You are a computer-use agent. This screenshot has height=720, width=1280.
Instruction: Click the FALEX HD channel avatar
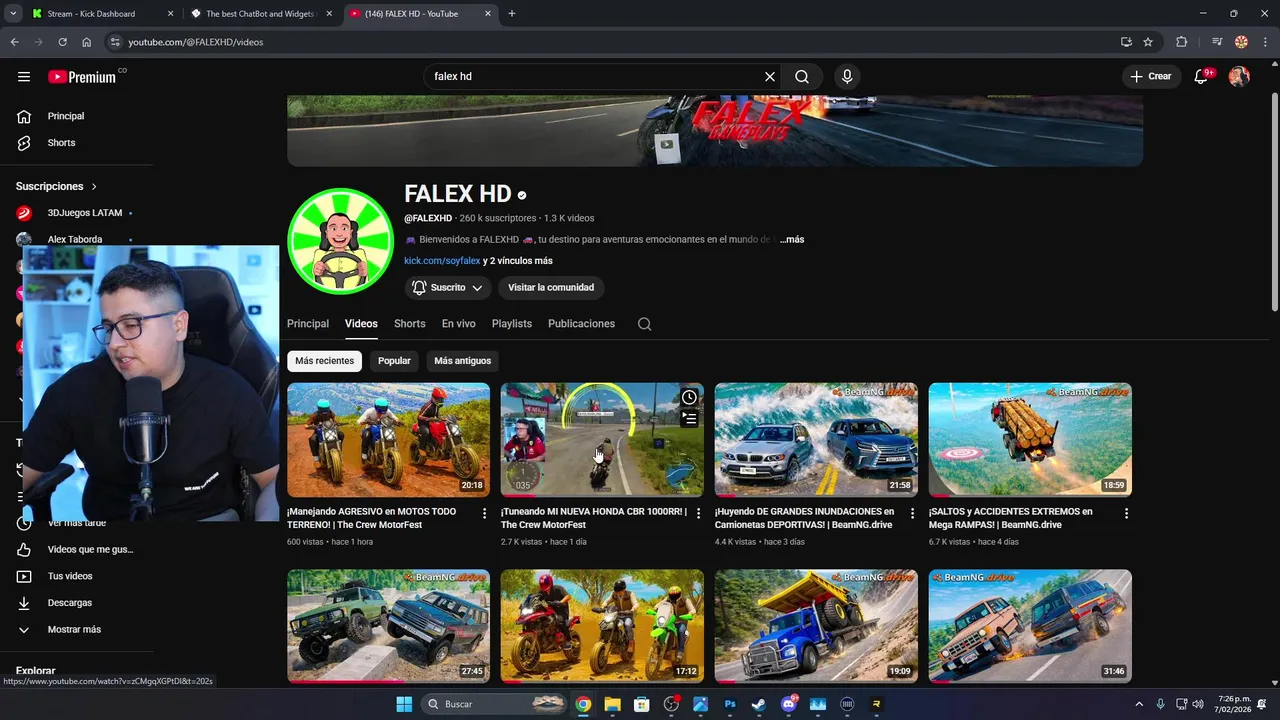point(340,241)
